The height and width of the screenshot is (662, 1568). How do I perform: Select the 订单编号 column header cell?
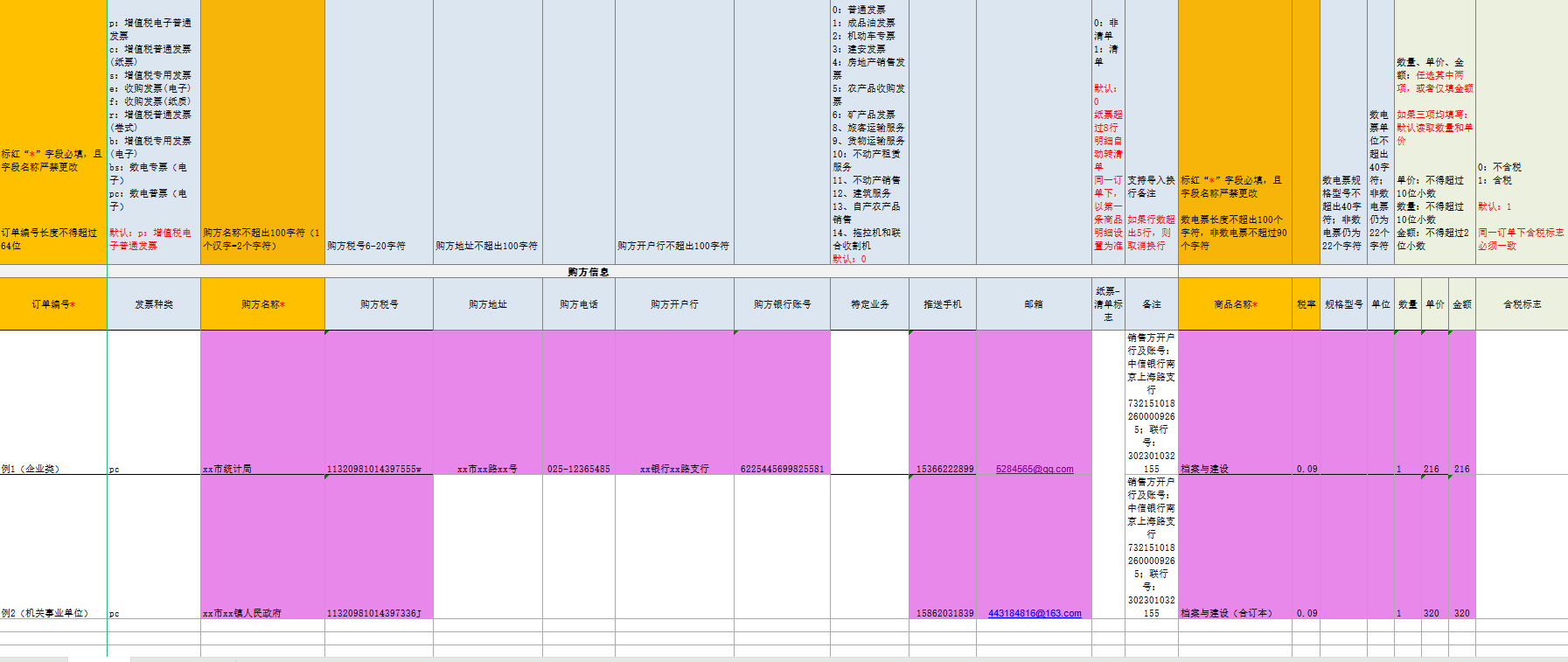pyautogui.click(x=53, y=304)
